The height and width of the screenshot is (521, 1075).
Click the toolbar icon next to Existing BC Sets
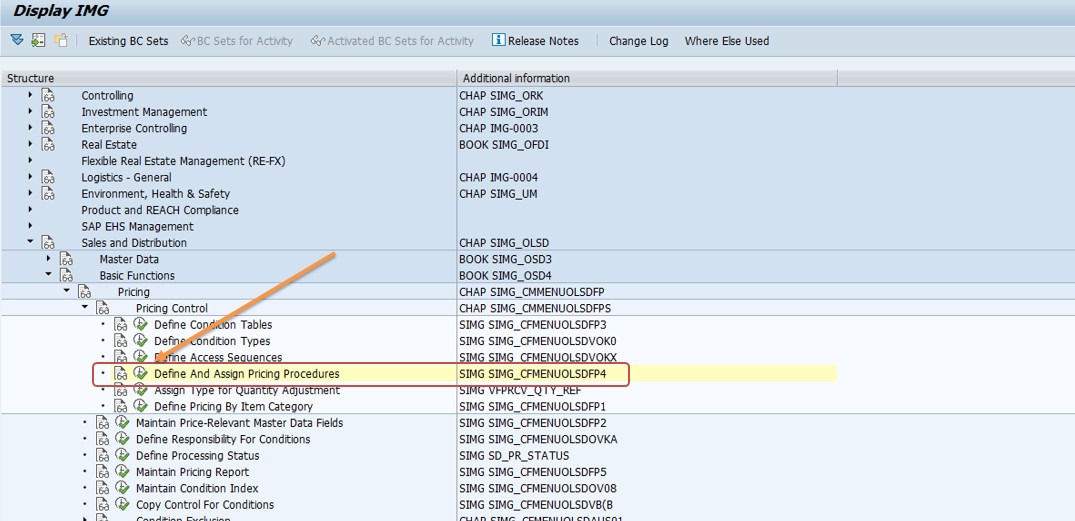(61, 40)
